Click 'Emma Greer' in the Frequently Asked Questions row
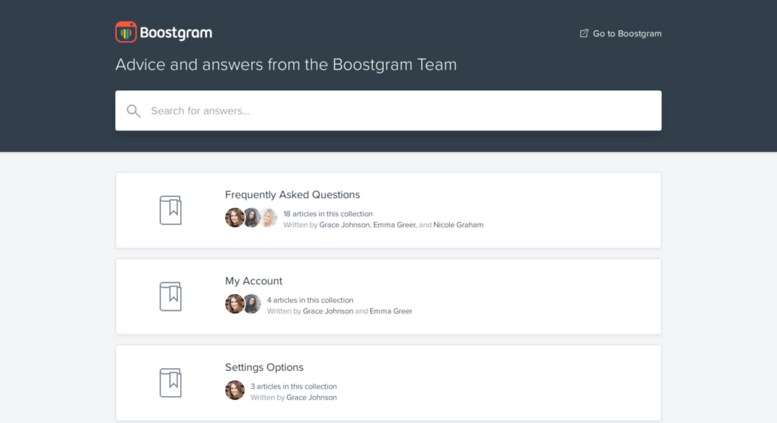 pyautogui.click(x=394, y=225)
